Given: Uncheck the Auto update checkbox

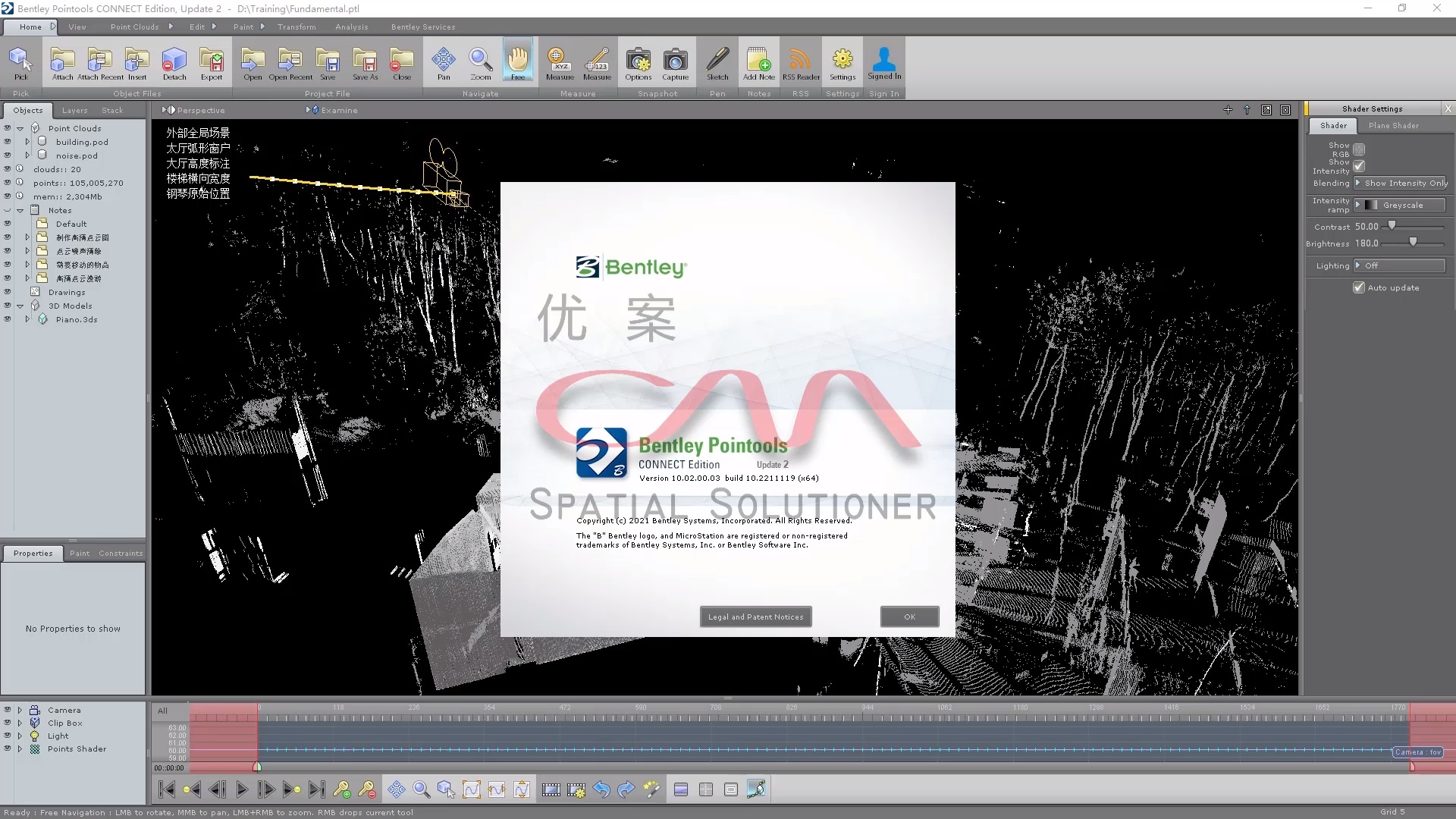Looking at the screenshot, I should 1359,287.
